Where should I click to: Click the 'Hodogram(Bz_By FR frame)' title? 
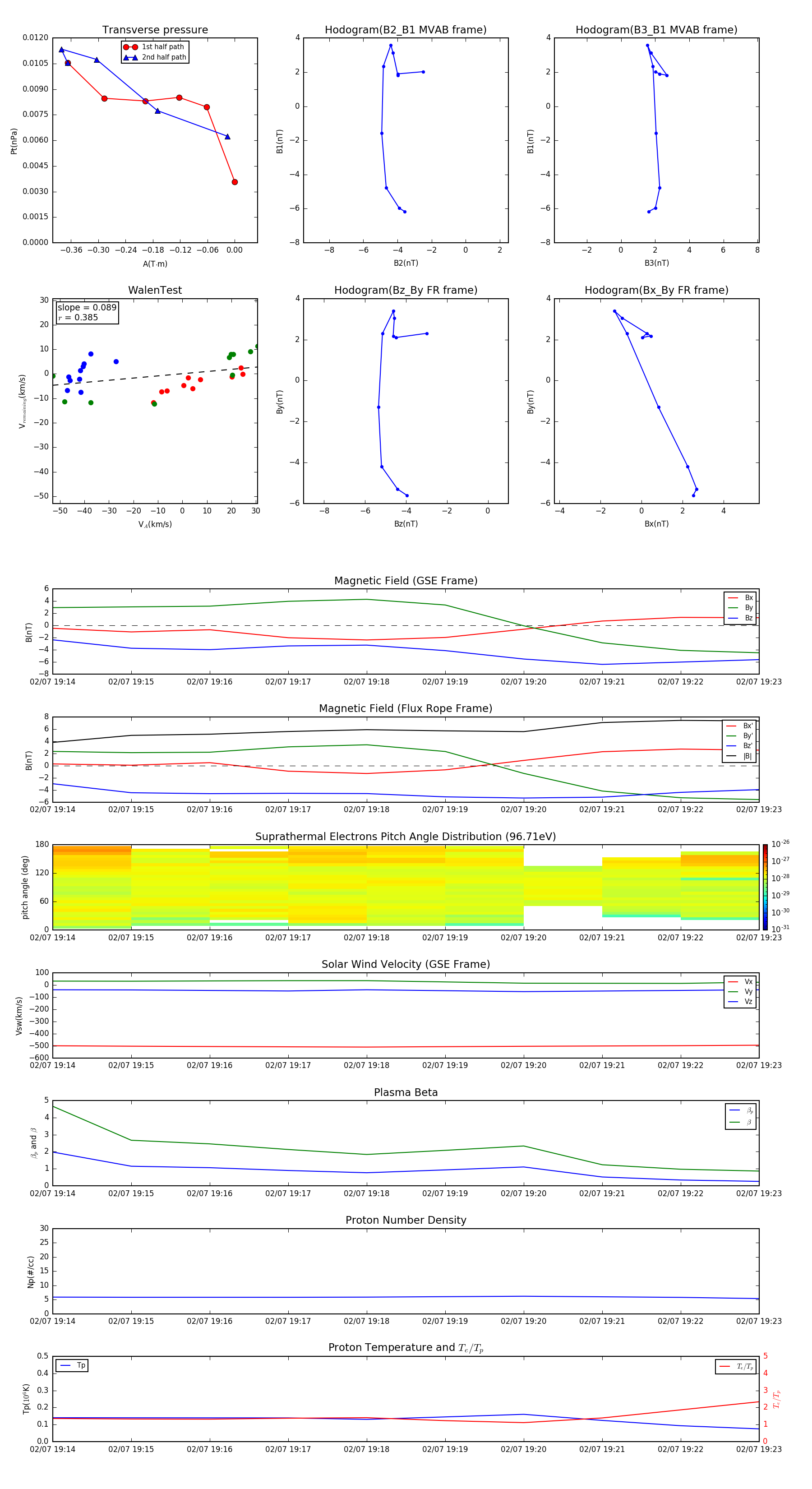406,290
